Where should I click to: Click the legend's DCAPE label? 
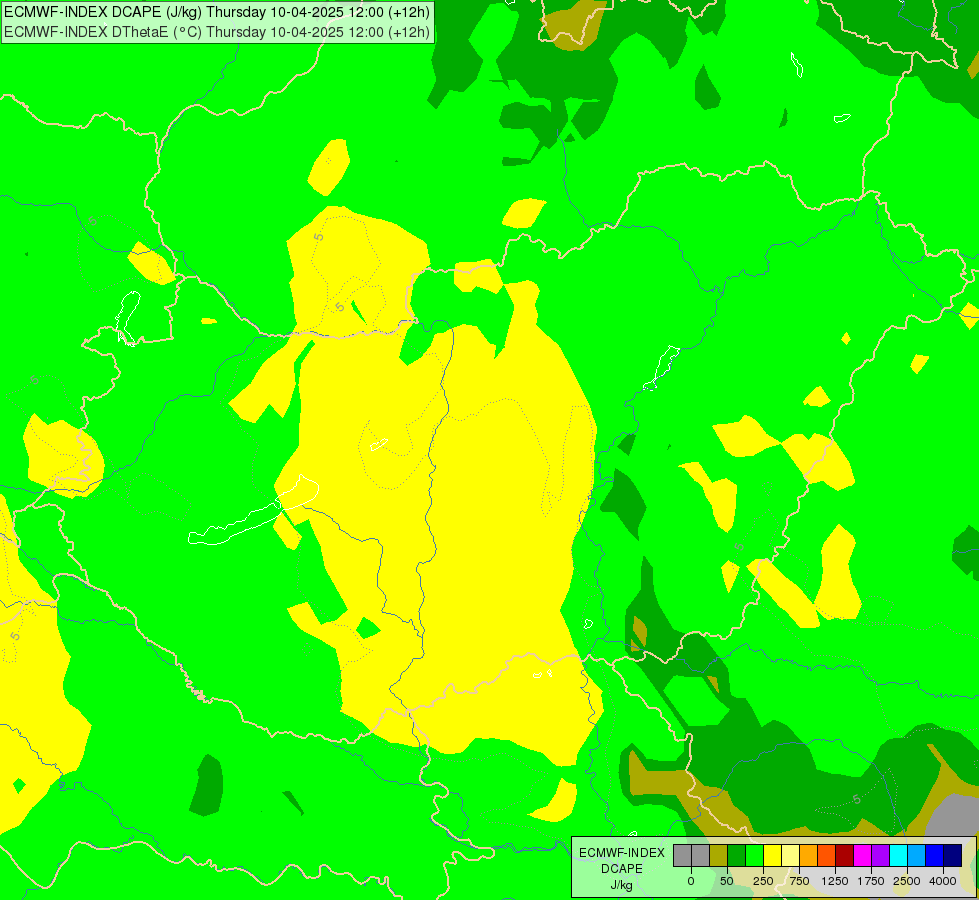(622, 869)
